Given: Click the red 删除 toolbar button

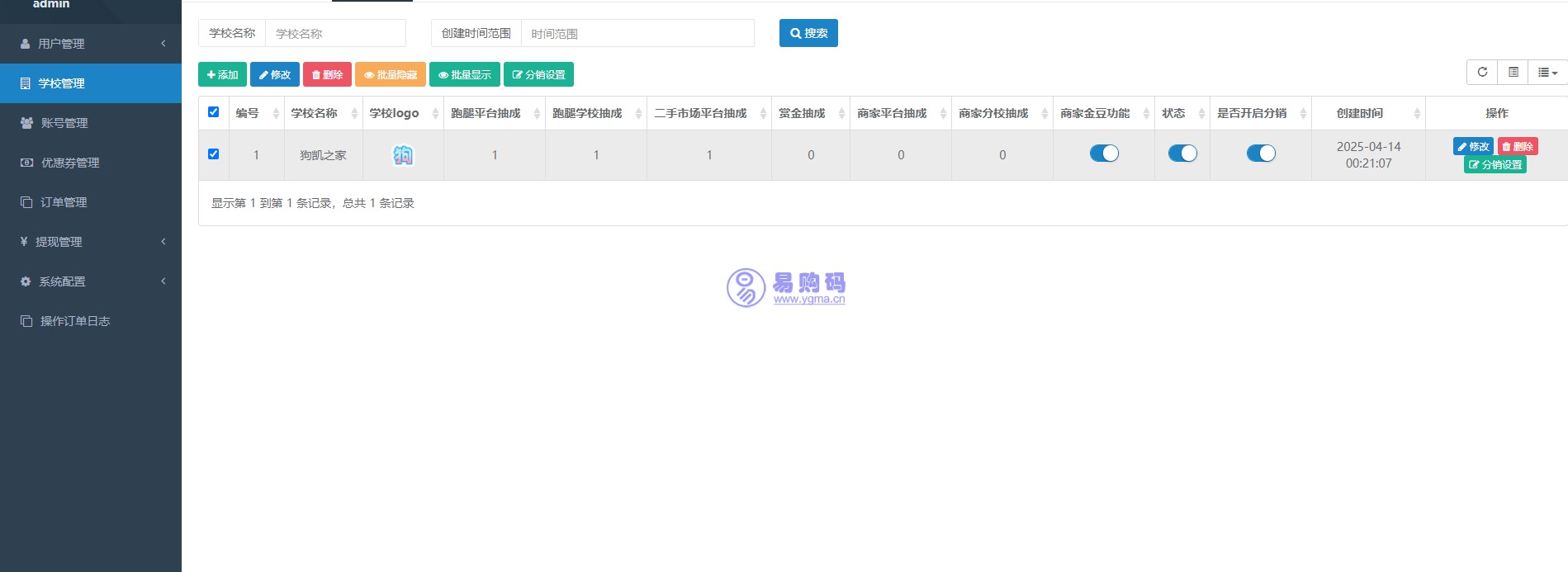Looking at the screenshot, I should [x=327, y=74].
